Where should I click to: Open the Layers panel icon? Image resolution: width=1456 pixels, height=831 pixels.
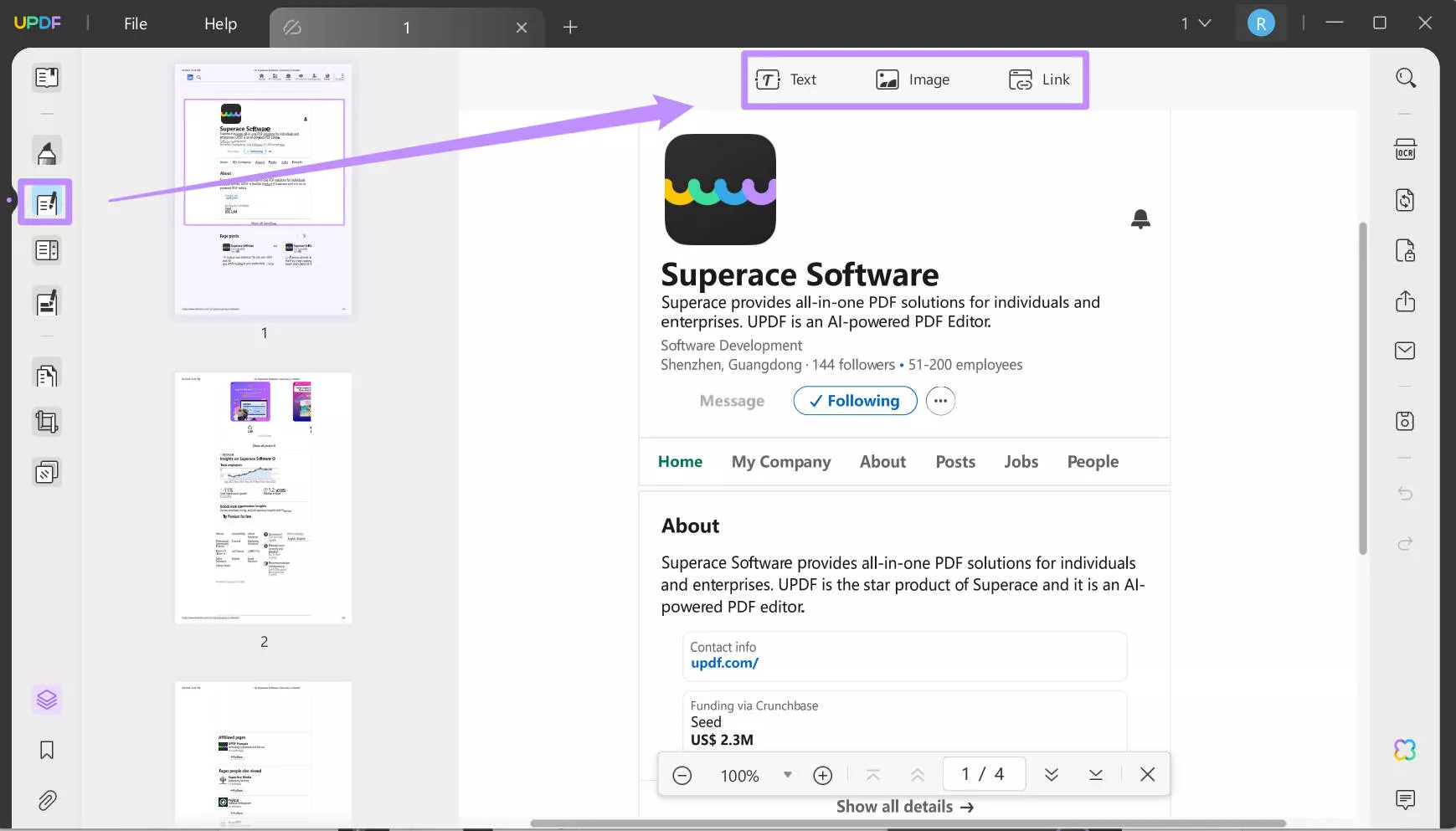point(47,699)
